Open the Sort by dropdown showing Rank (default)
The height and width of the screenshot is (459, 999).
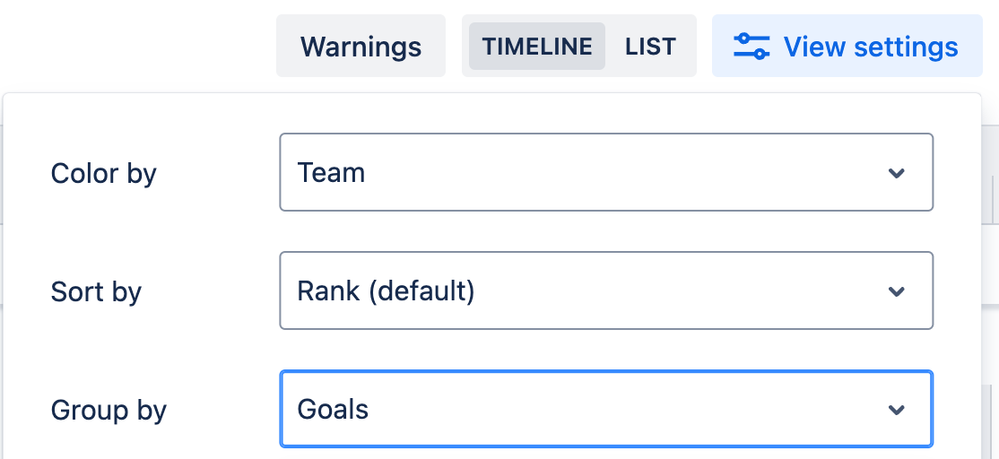(606, 291)
